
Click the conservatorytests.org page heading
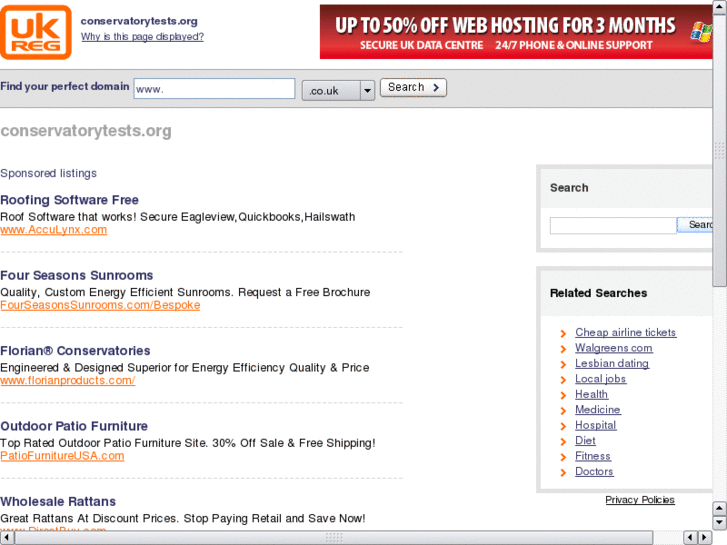click(x=86, y=131)
